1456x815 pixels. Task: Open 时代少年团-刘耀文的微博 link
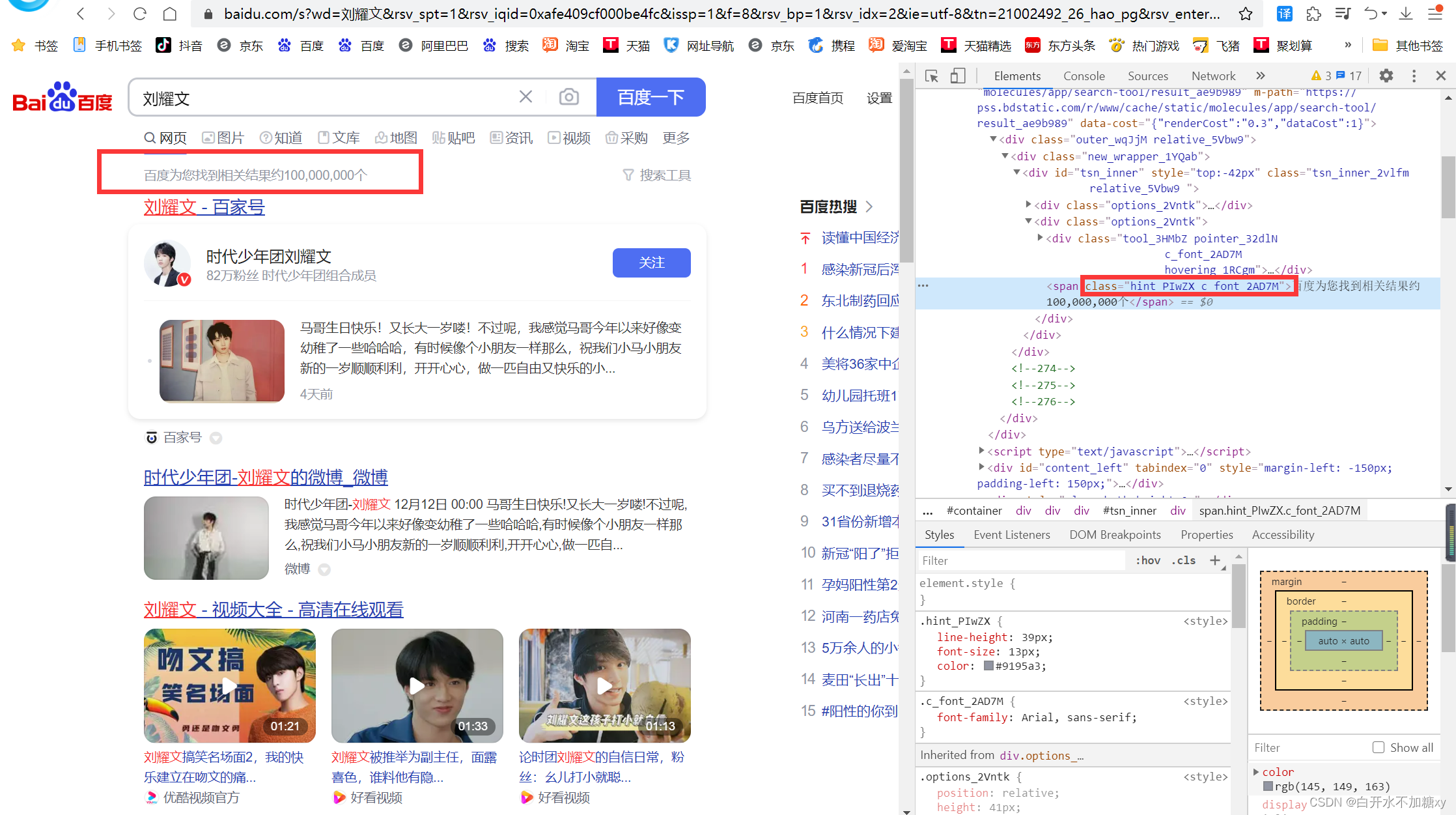pyautogui.click(x=266, y=477)
